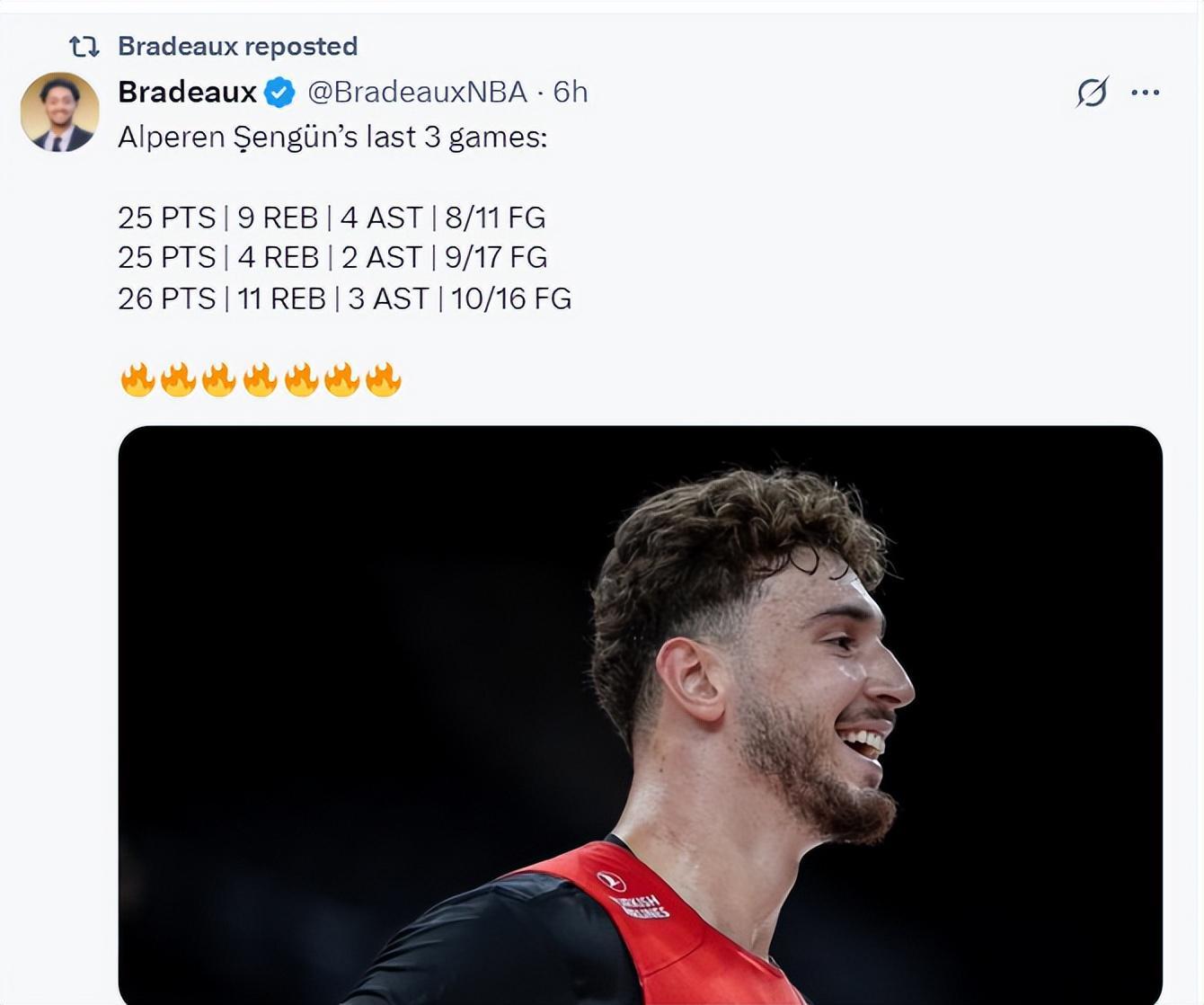Click the repost arrows icon above the tweet
Image resolution: width=1204 pixels, height=1005 pixels.
84,46
